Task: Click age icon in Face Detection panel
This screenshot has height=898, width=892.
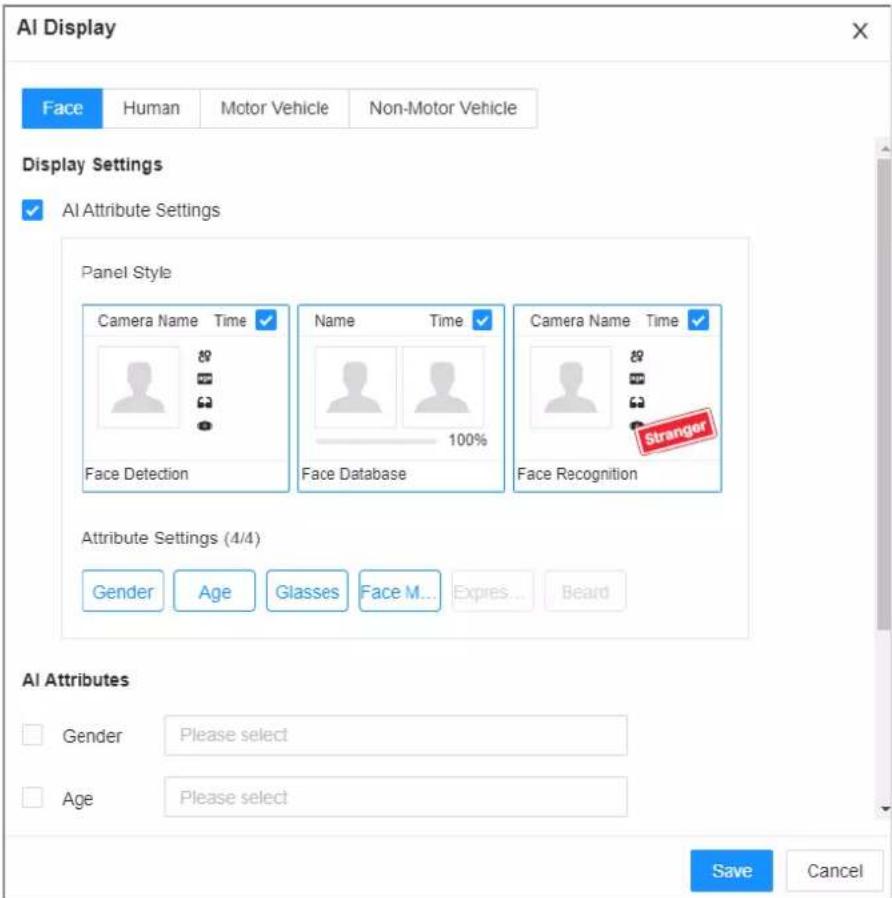Action: click(204, 379)
